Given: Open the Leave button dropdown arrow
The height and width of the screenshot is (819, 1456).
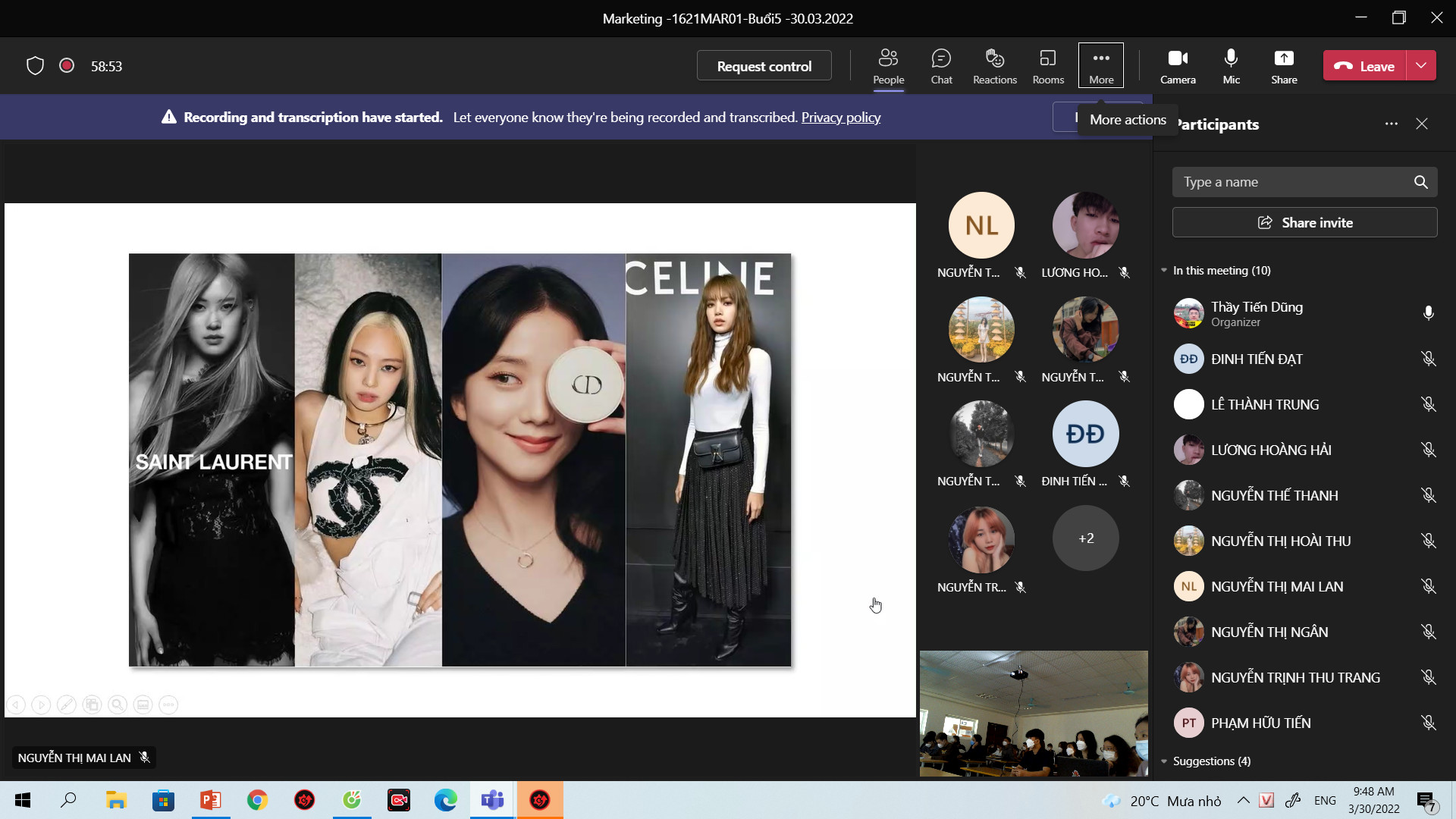Looking at the screenshot, I should [x=1421, y=66].
